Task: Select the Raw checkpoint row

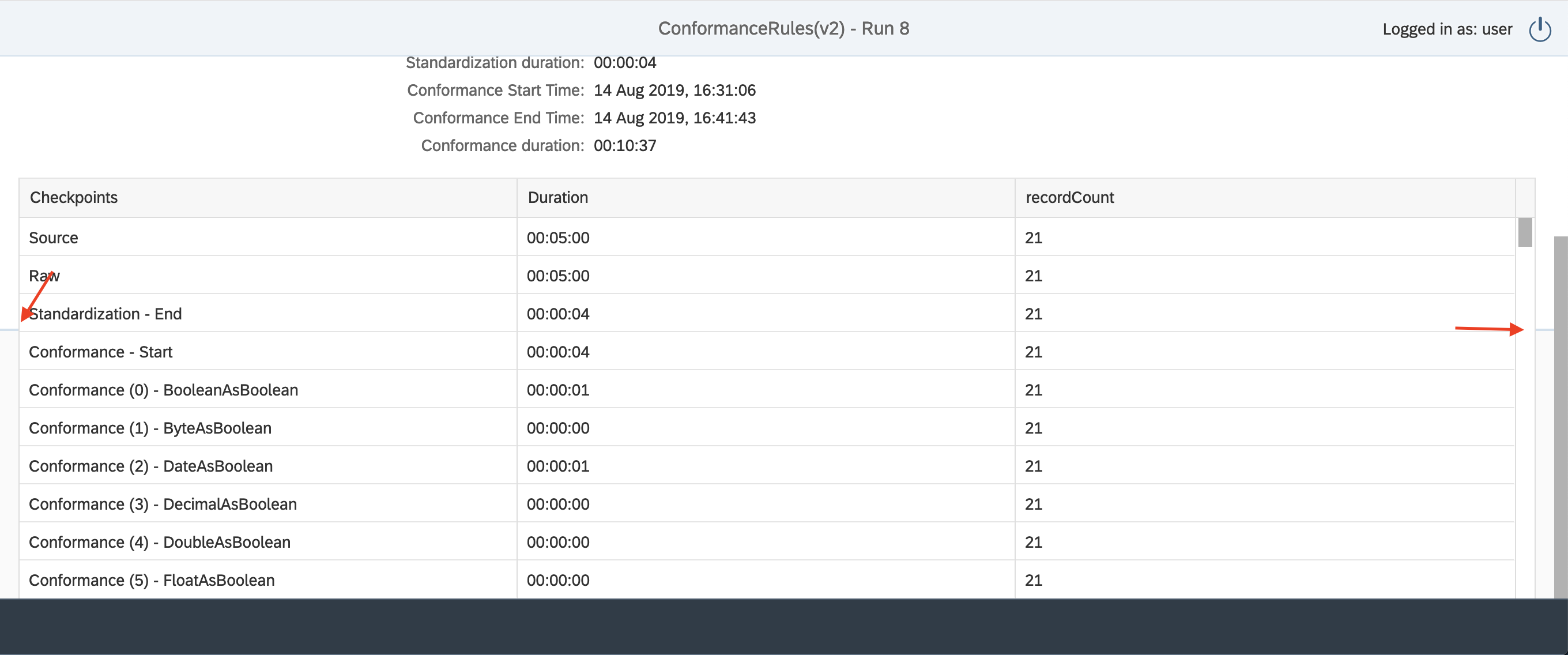Action: pos(767,275)
